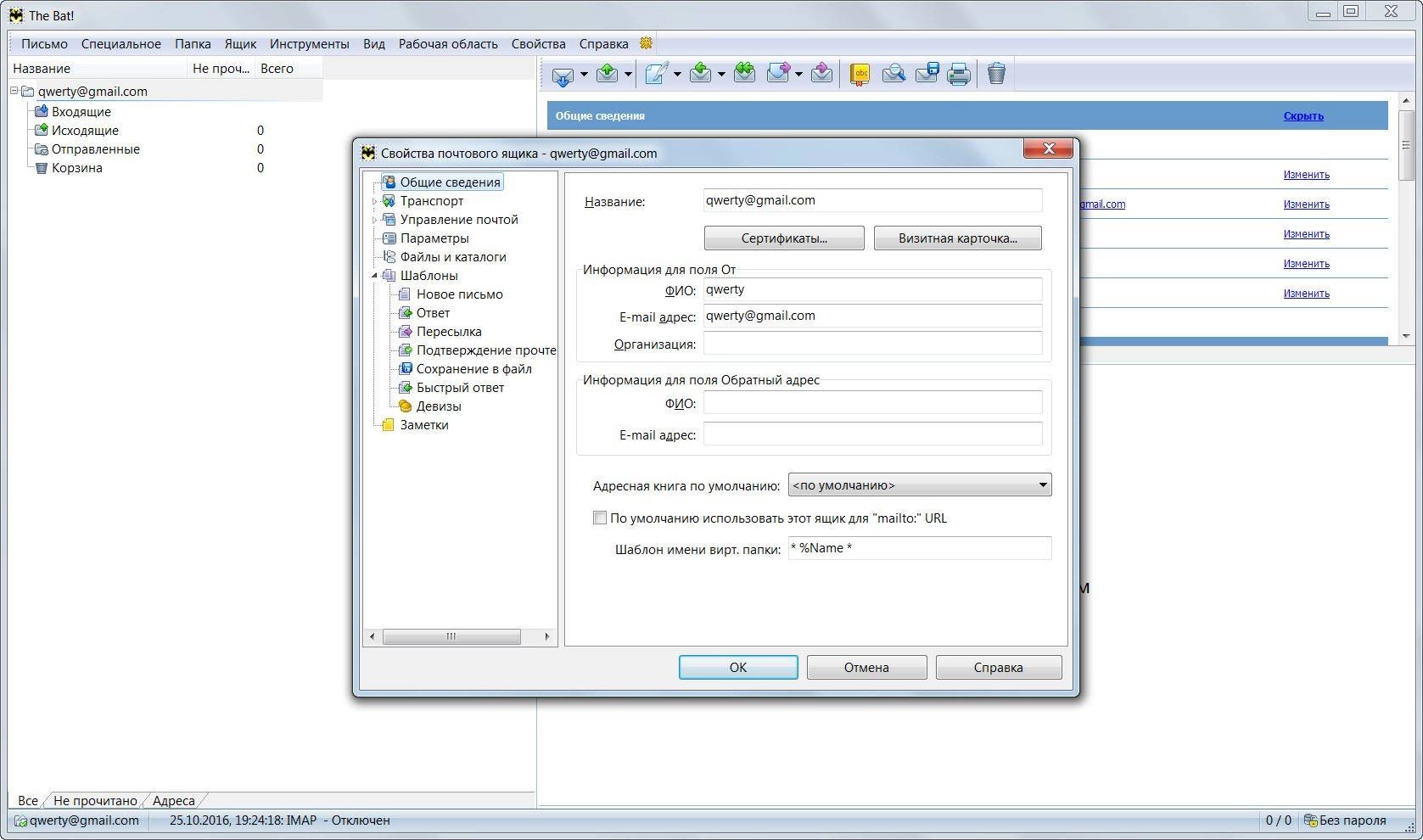The height and width of the screenshot is (840, 1423).
Task: Select Файлы и каталоги tree item
Action: [x=453, y=257]
